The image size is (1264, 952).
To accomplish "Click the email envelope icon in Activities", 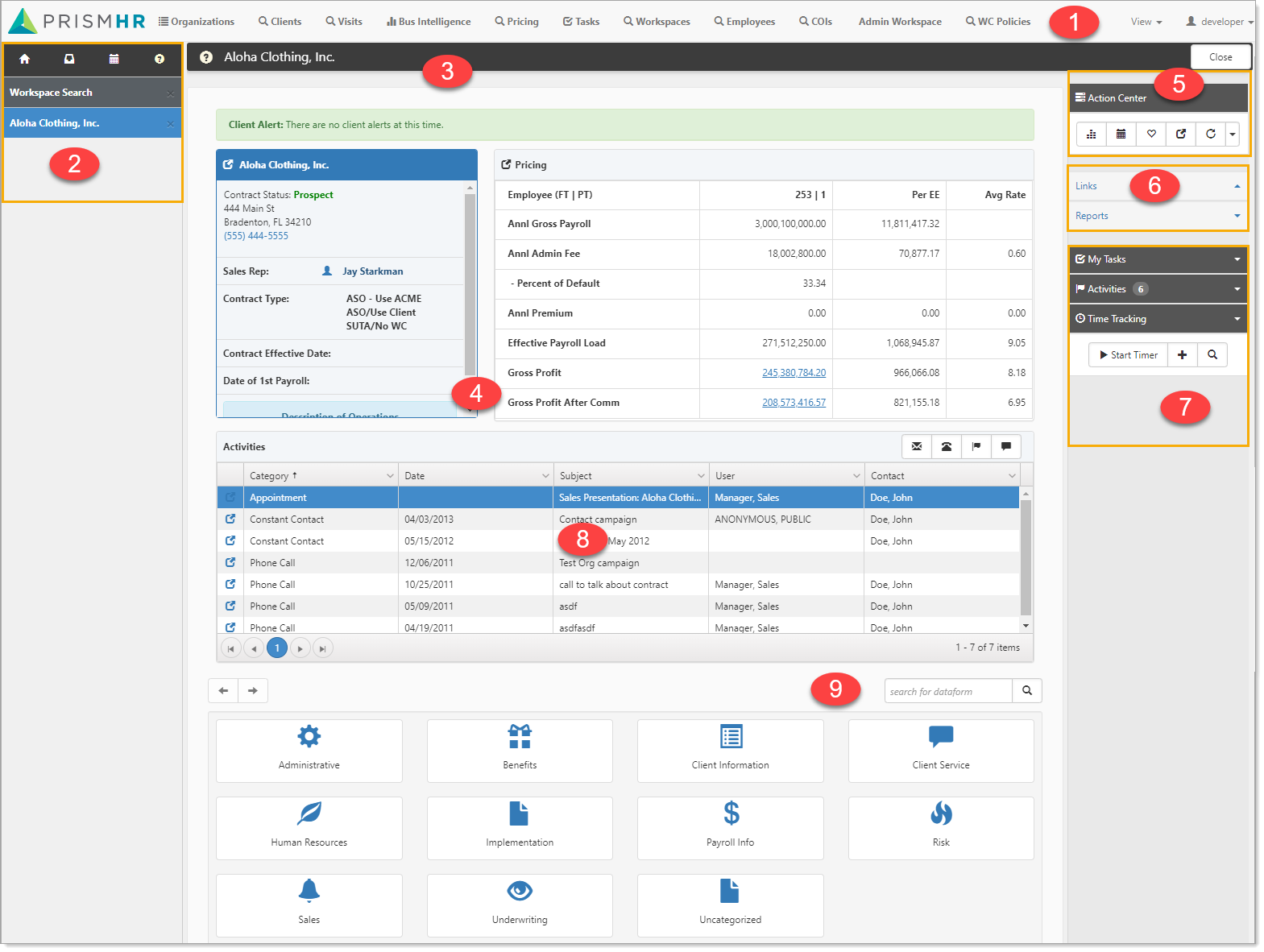I will (917, 446).
